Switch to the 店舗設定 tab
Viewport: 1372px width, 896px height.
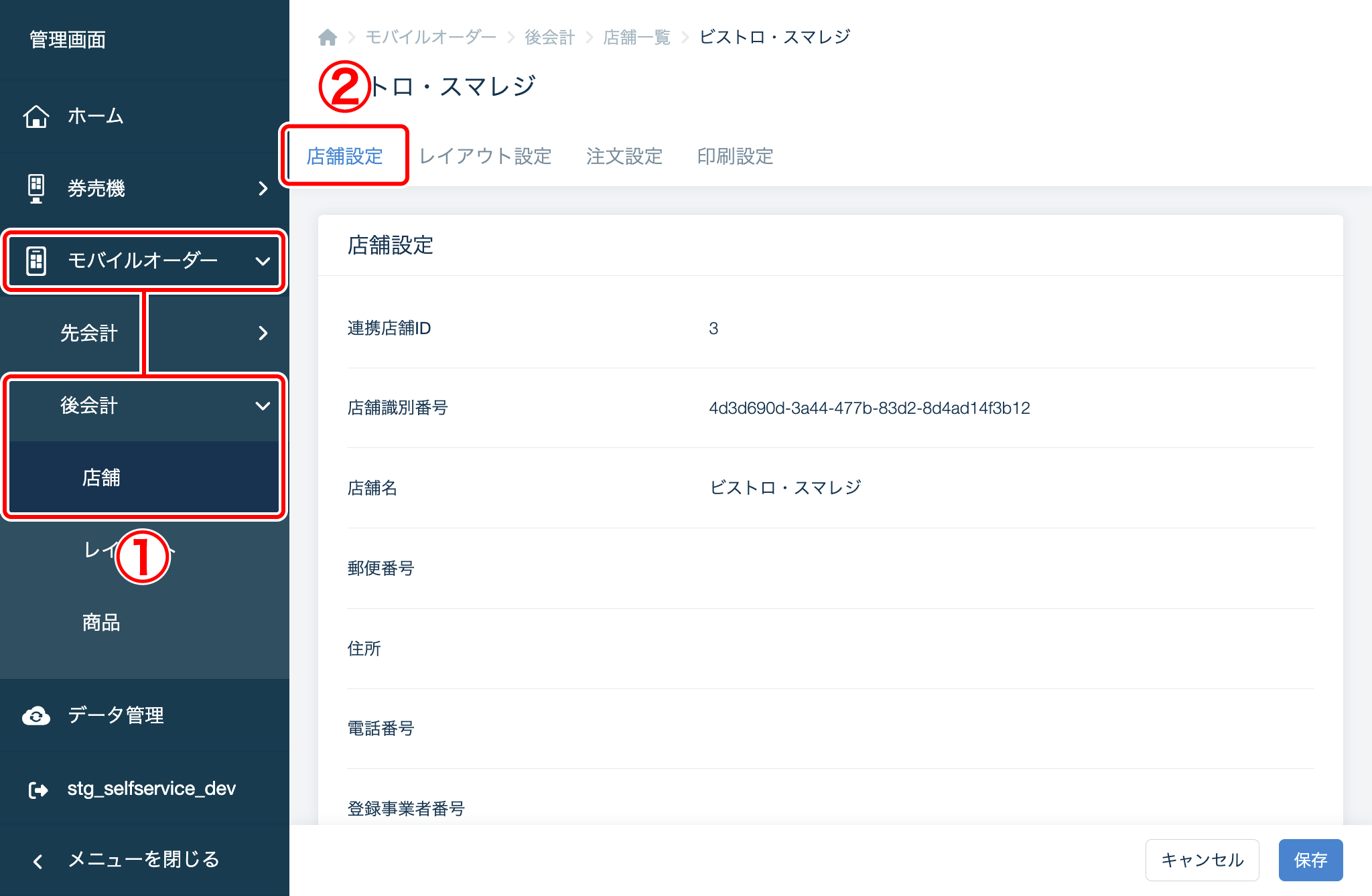point(344,156)
